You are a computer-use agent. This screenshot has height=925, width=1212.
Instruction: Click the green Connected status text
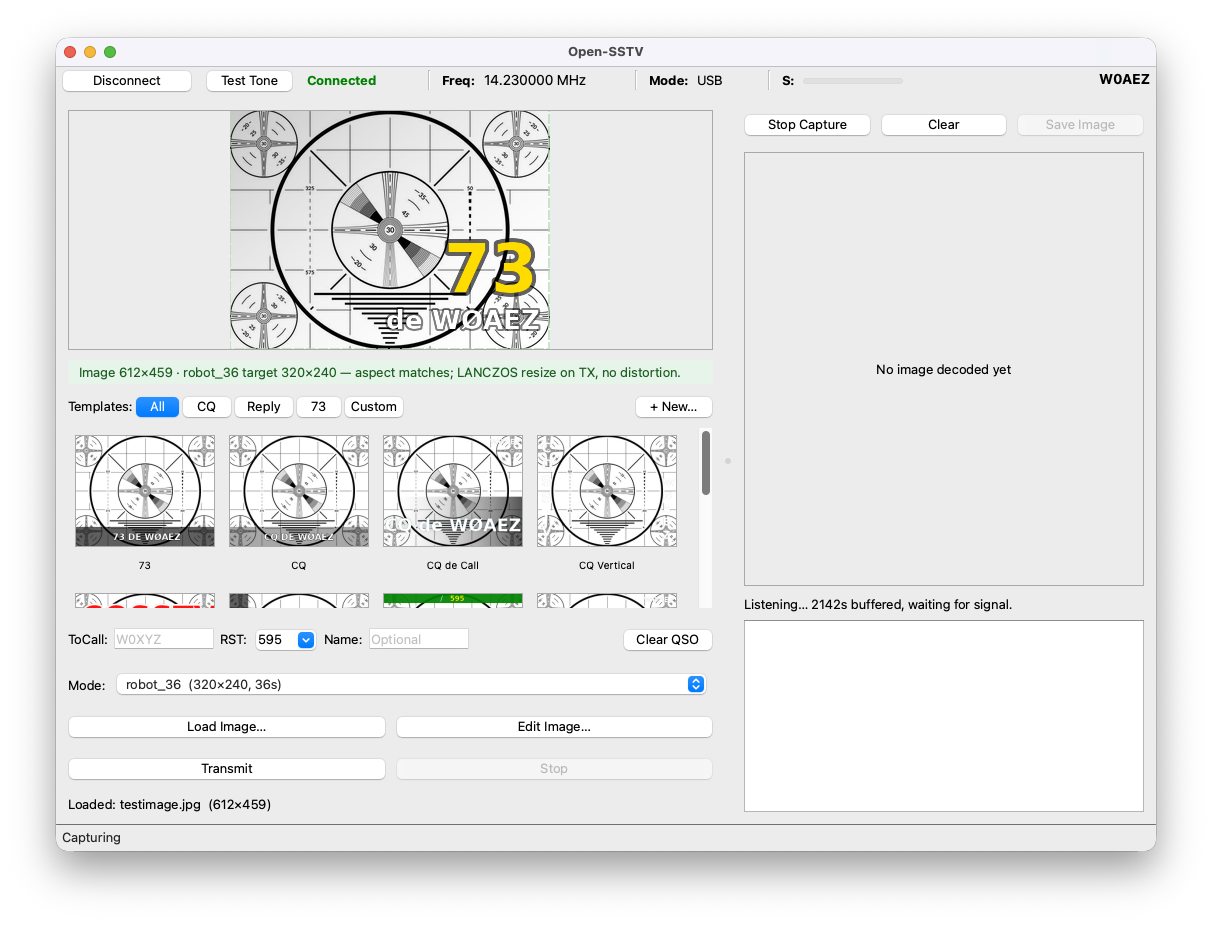tap(342, 81)
